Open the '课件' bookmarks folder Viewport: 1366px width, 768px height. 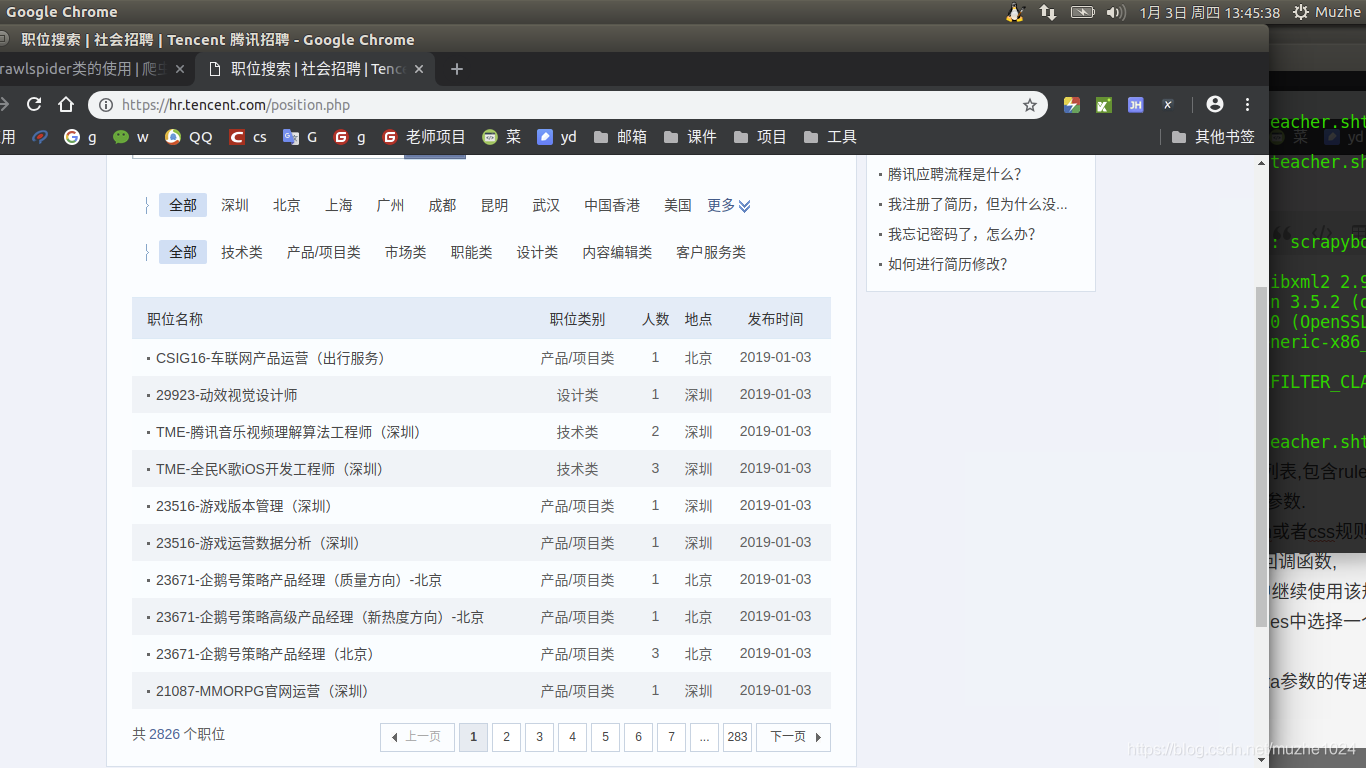coord(690,137)
